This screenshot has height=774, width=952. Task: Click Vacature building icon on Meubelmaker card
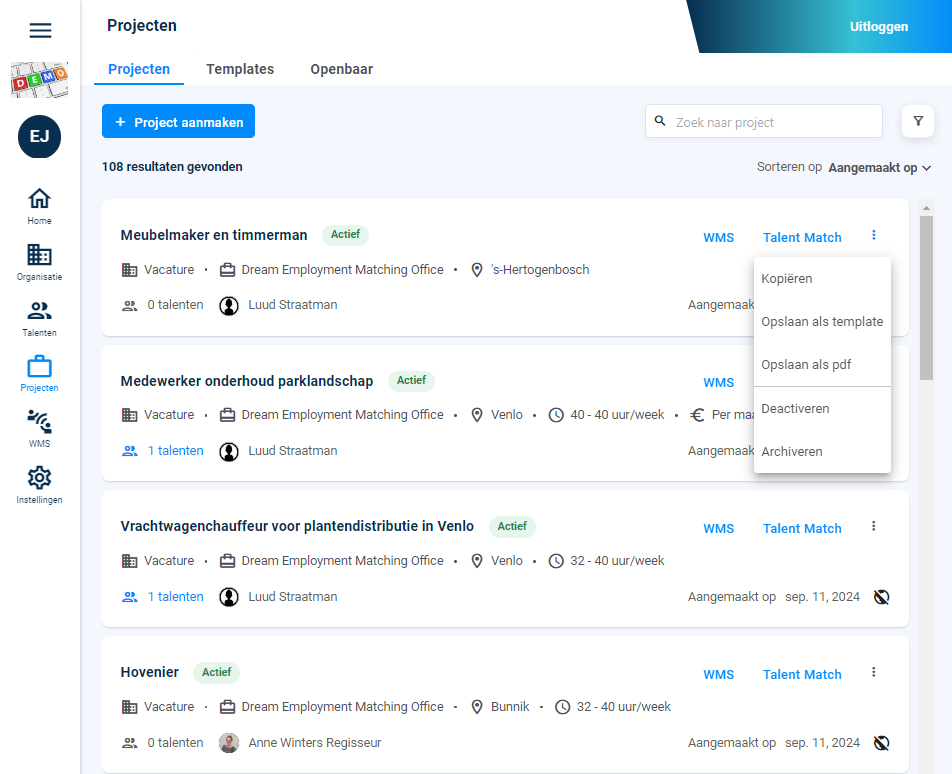[129, 270]
